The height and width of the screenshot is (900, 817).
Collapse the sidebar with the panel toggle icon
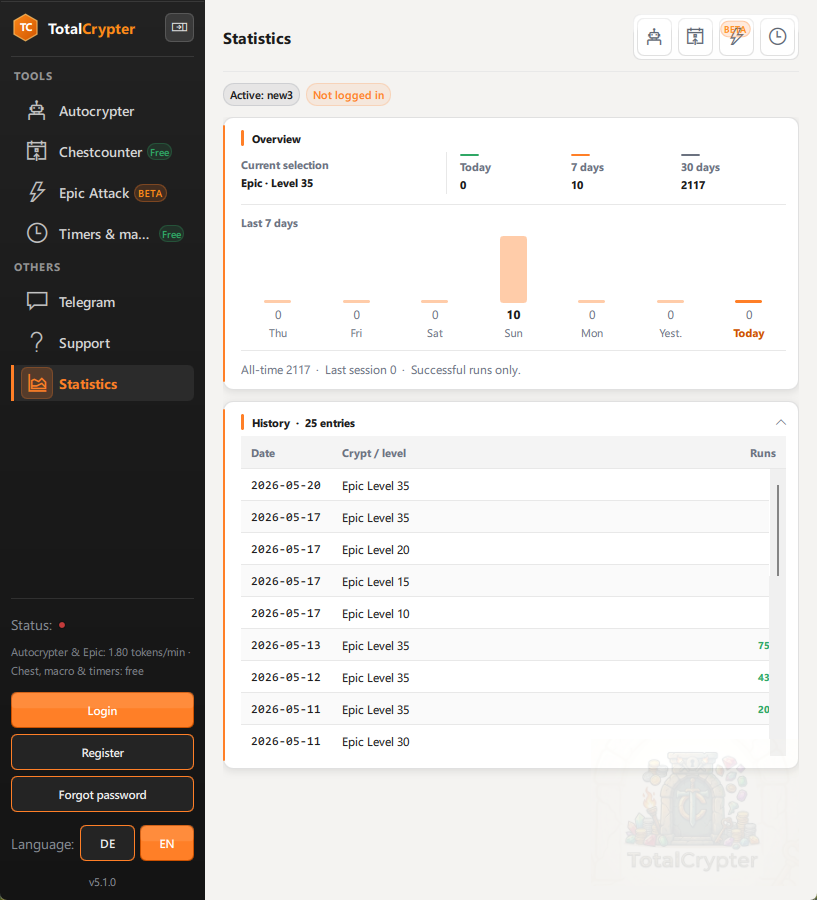[179, 27]
